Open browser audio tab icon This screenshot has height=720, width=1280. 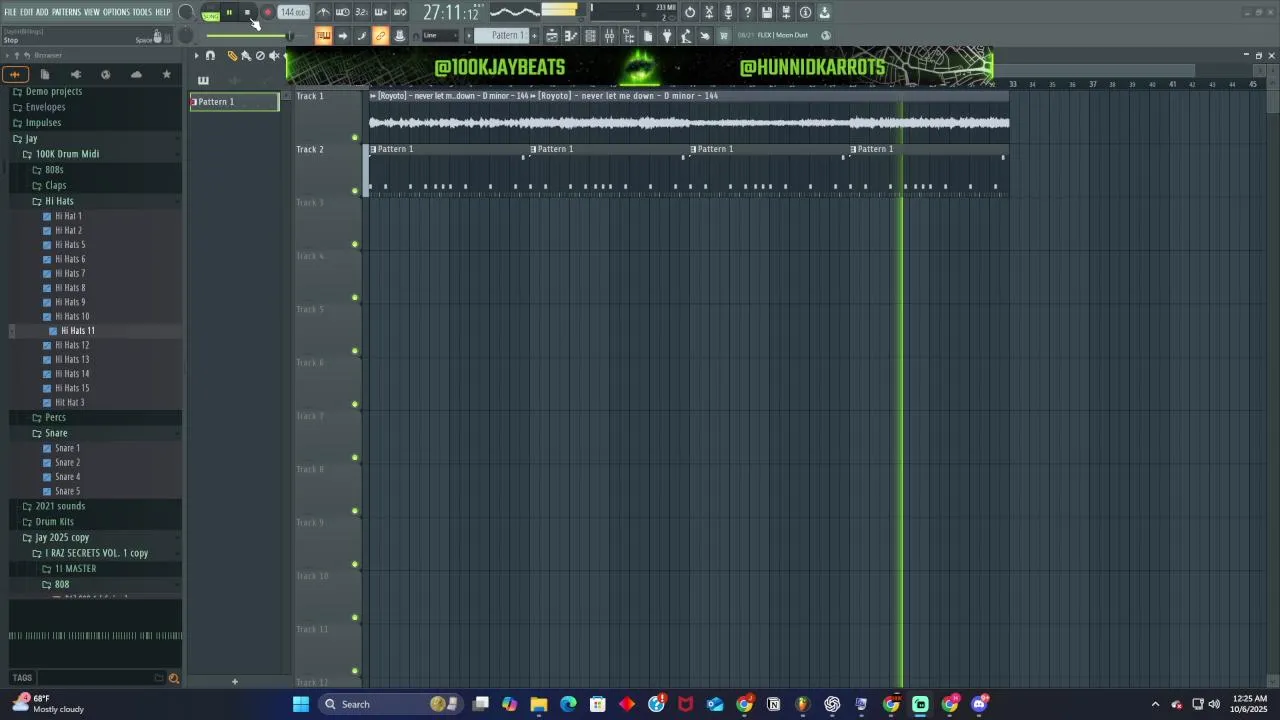click(14, 74)
